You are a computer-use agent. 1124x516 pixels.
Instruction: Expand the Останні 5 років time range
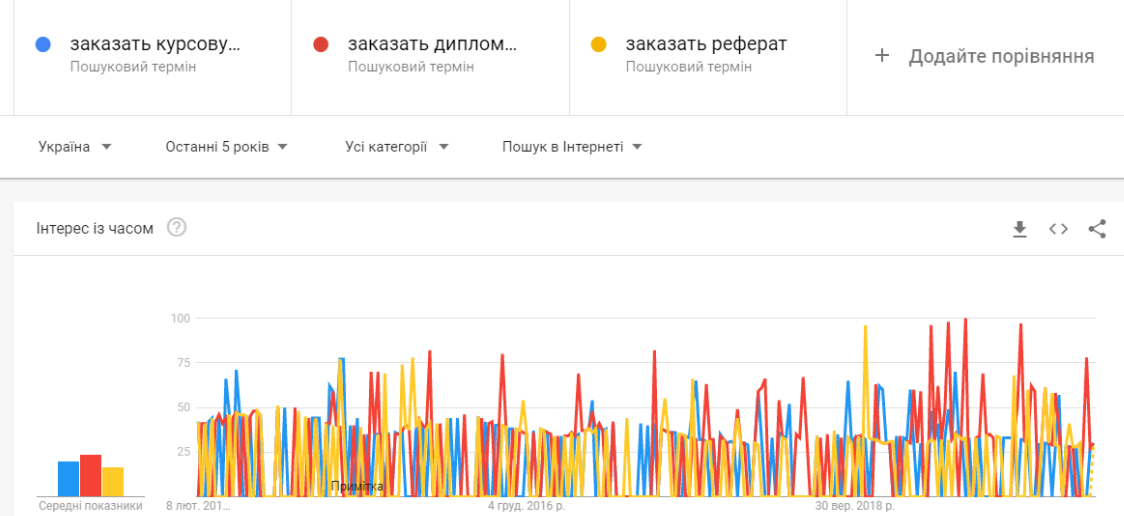point(227,147)
